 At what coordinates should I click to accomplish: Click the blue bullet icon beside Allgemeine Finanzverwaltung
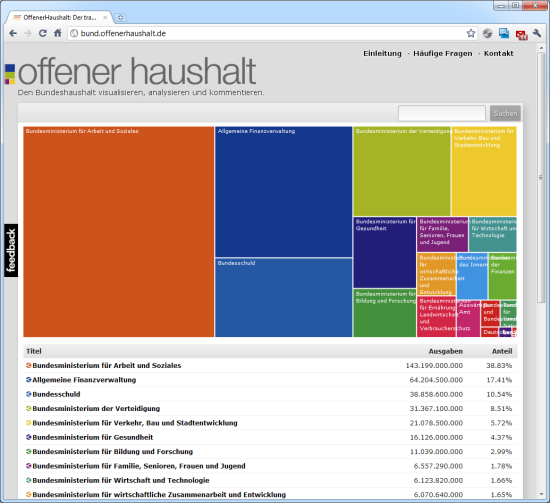(x=29, y=380)
